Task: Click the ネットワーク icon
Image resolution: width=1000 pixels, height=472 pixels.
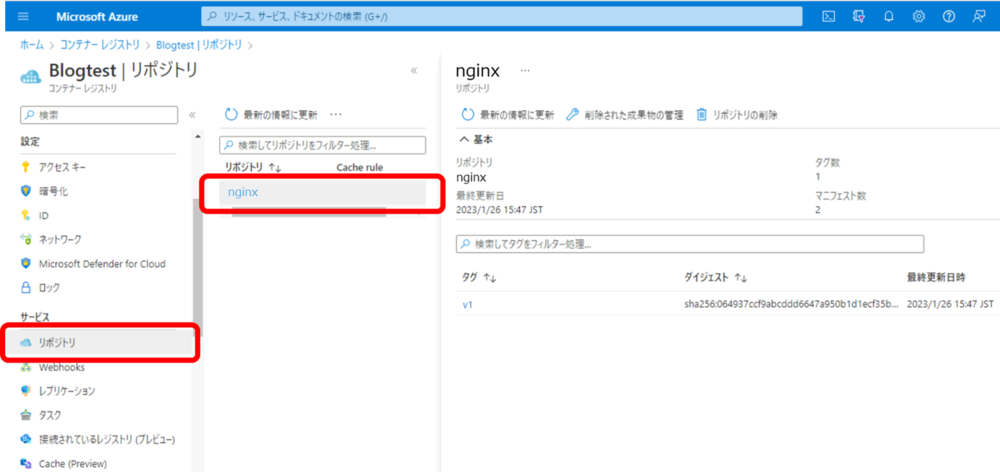Action: click(26, 239)
